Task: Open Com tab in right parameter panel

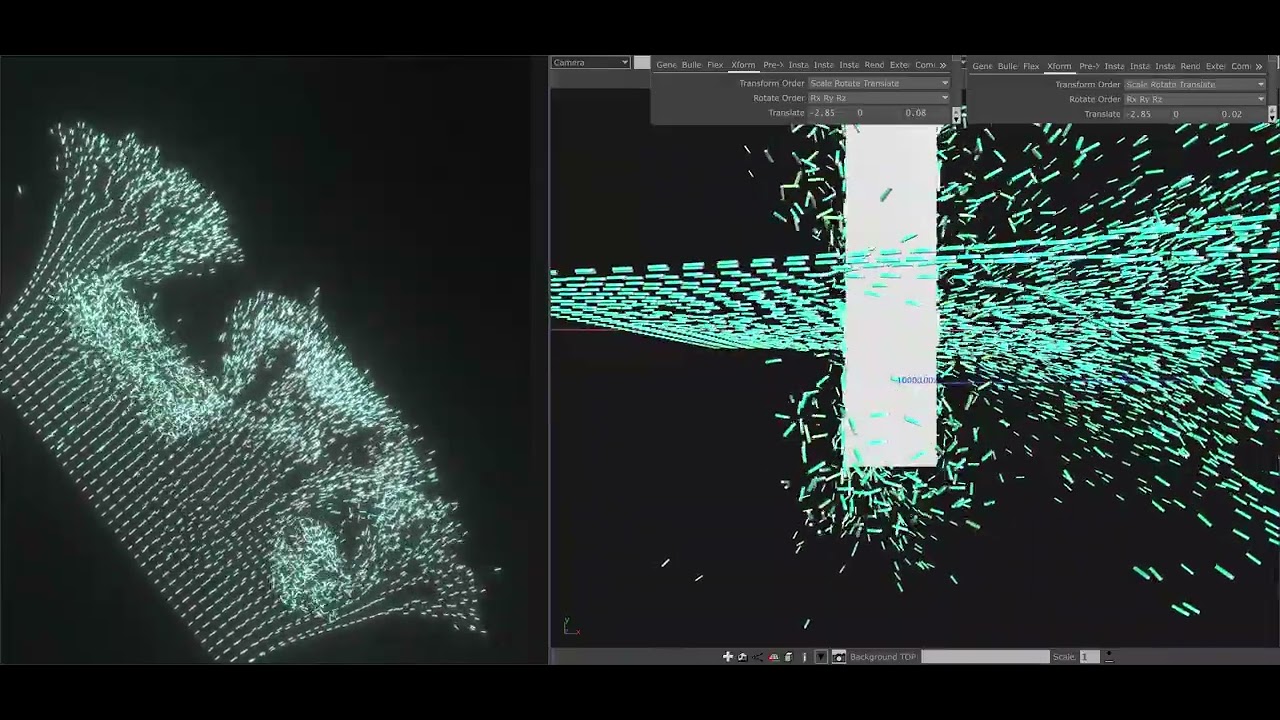Action: pos(1241,66)
